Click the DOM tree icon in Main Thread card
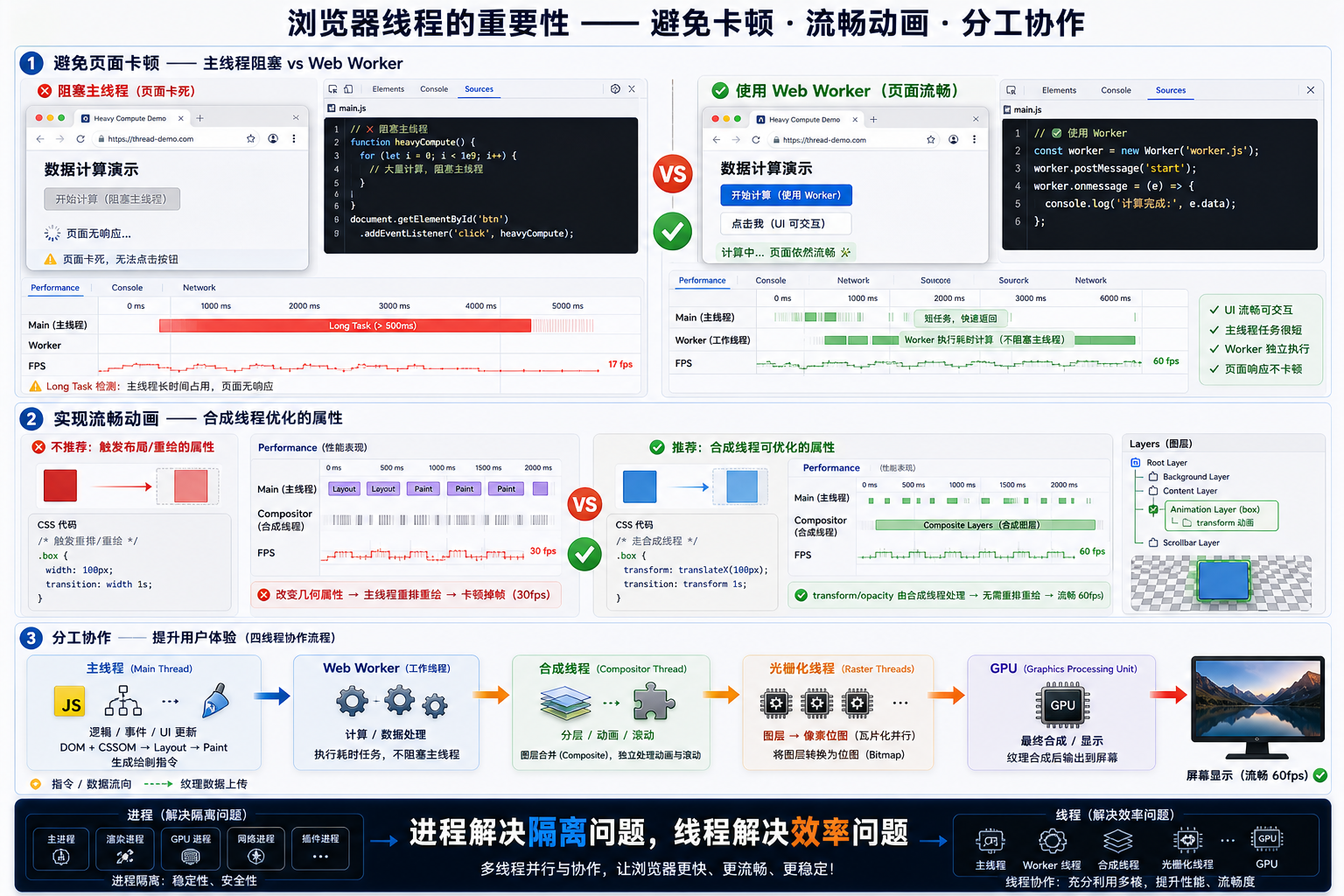 click(123, 701)
